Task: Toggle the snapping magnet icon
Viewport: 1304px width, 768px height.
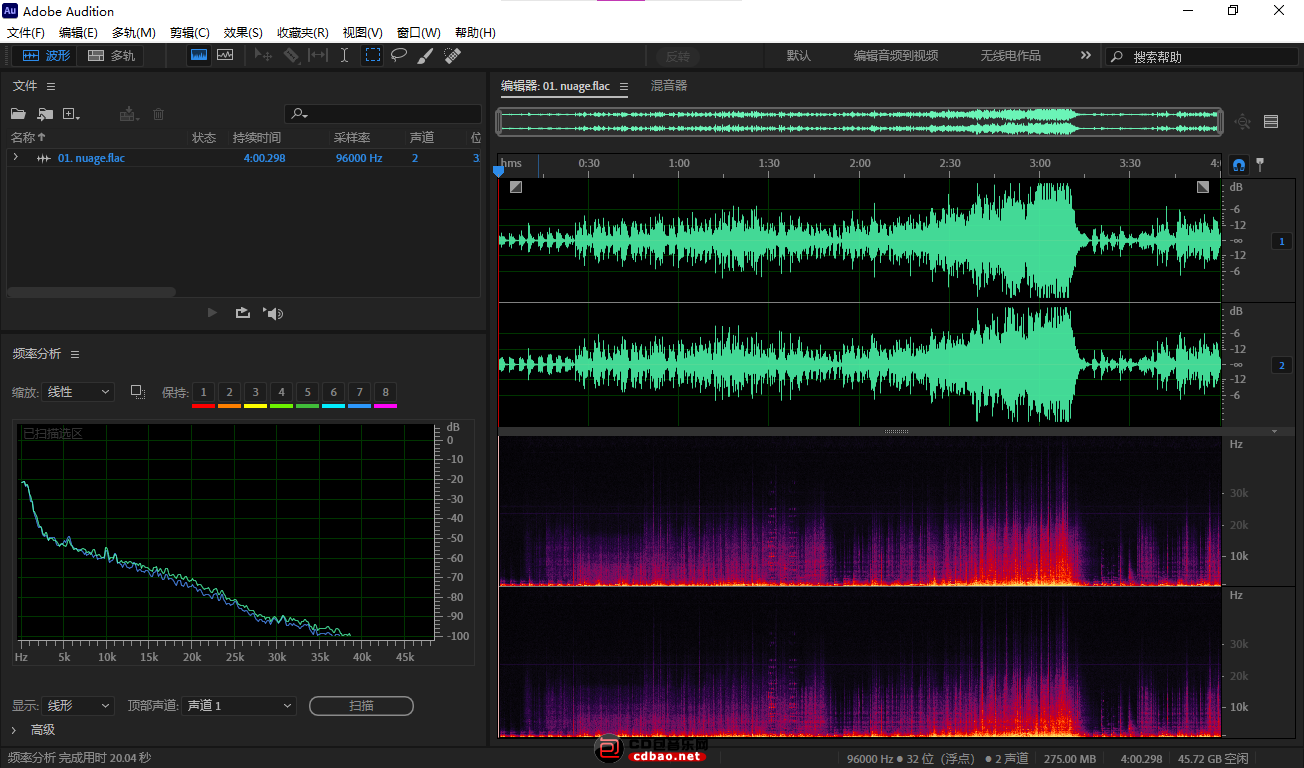Action: (1239, 164)
